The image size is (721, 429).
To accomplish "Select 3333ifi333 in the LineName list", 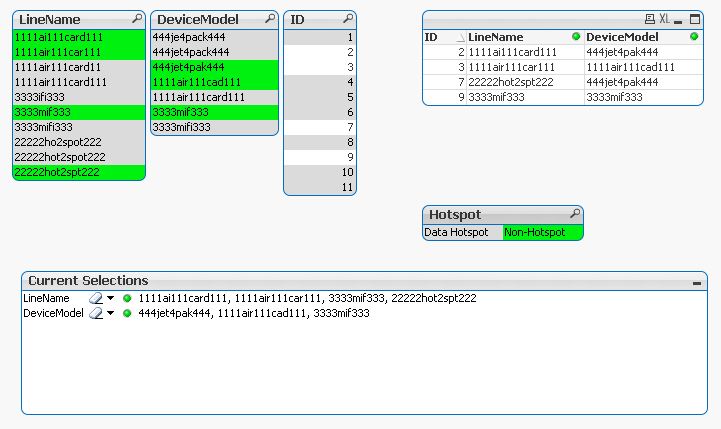I will click(x=79, y=97).
